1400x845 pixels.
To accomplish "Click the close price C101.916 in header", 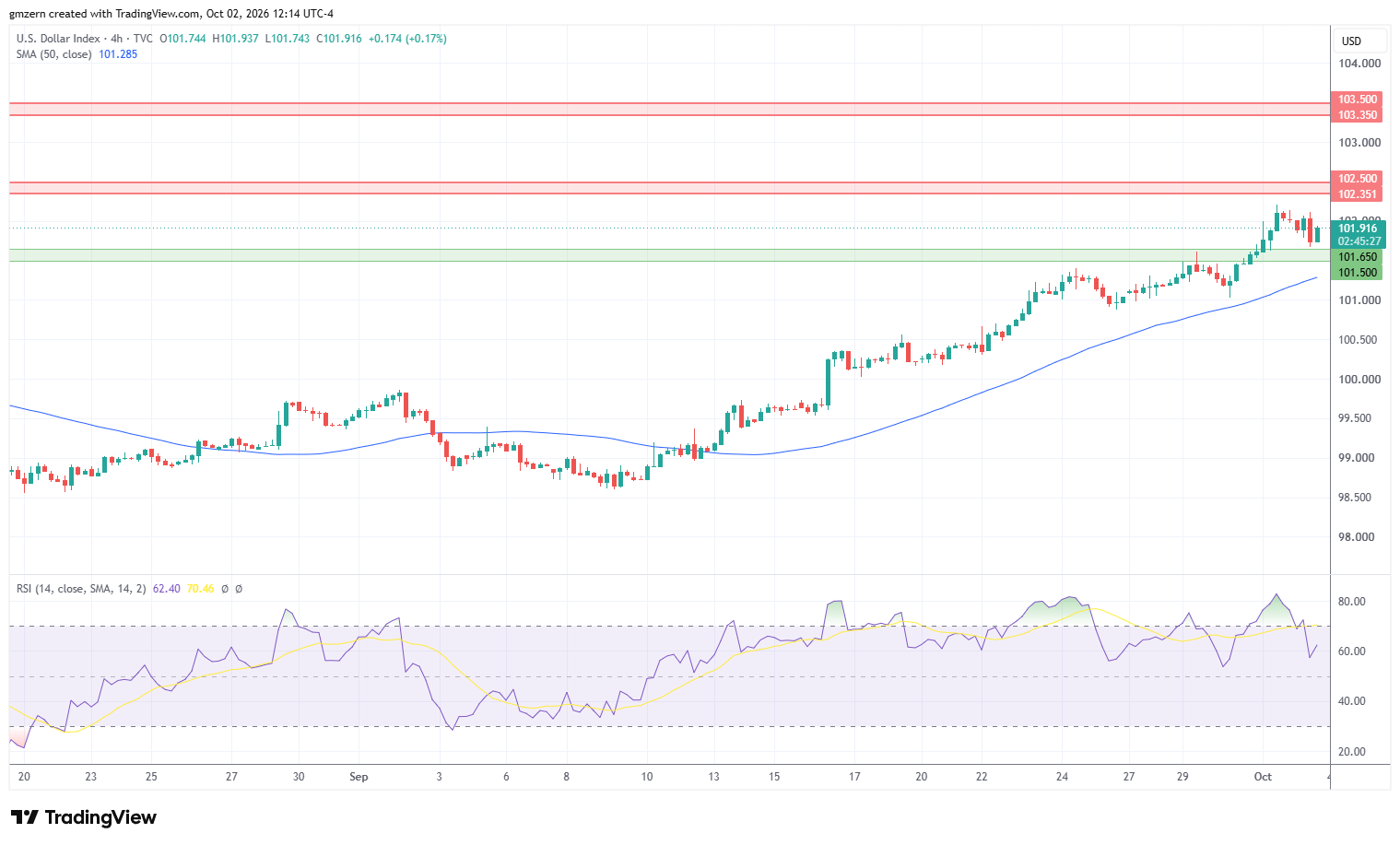I will pos(339,39).
